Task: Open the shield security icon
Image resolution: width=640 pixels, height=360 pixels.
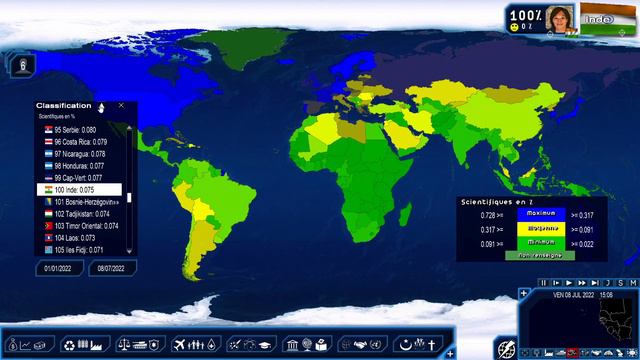Action: pyautogui.click(x=154, y=345)
